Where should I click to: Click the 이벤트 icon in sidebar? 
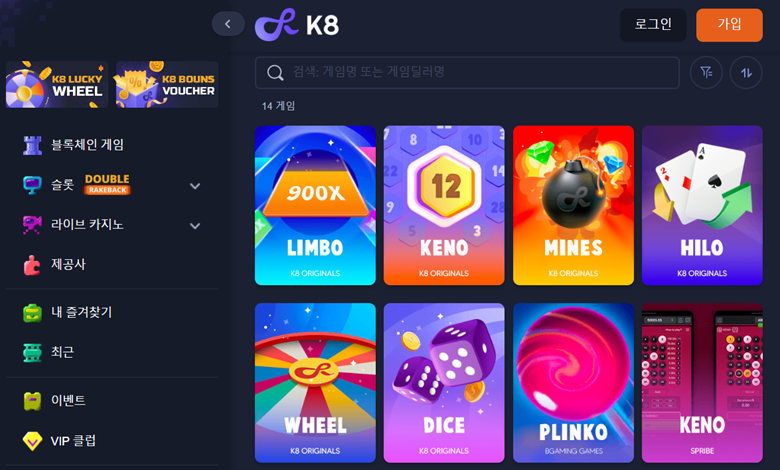point(32,401)
